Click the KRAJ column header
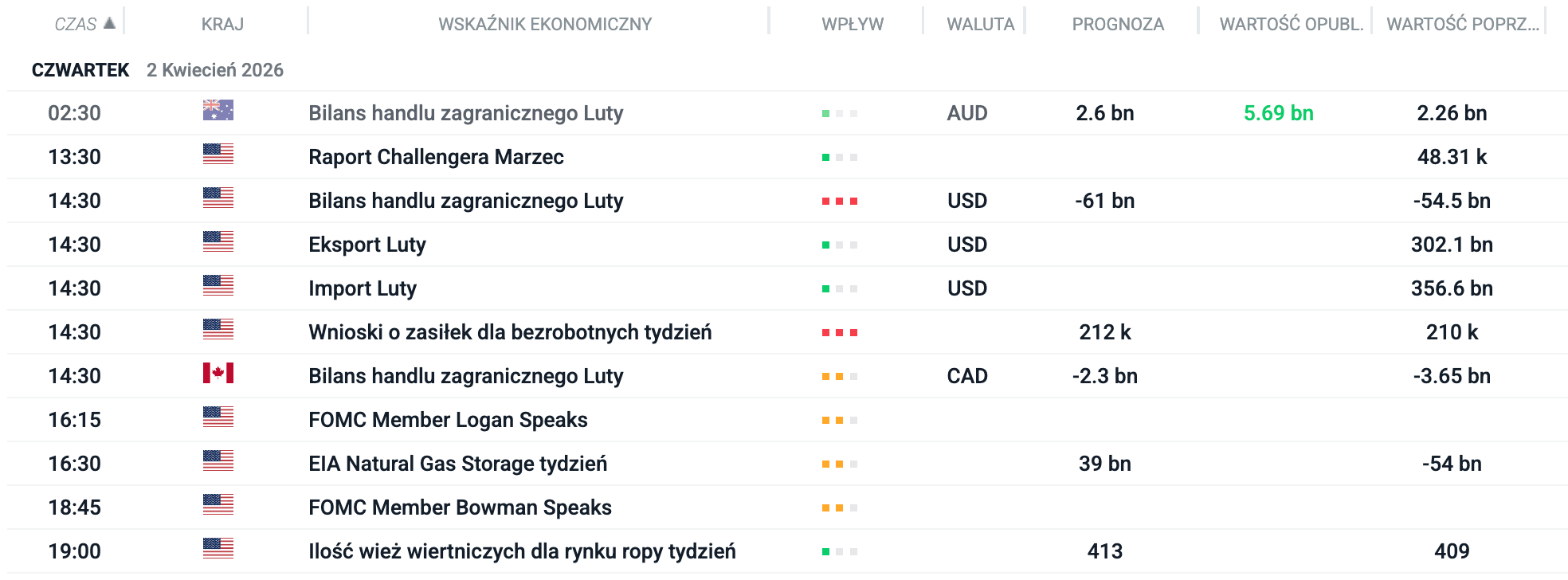The width and height of the screenshot is (1568, 580). pyautogui.click(x=222, y=25)
